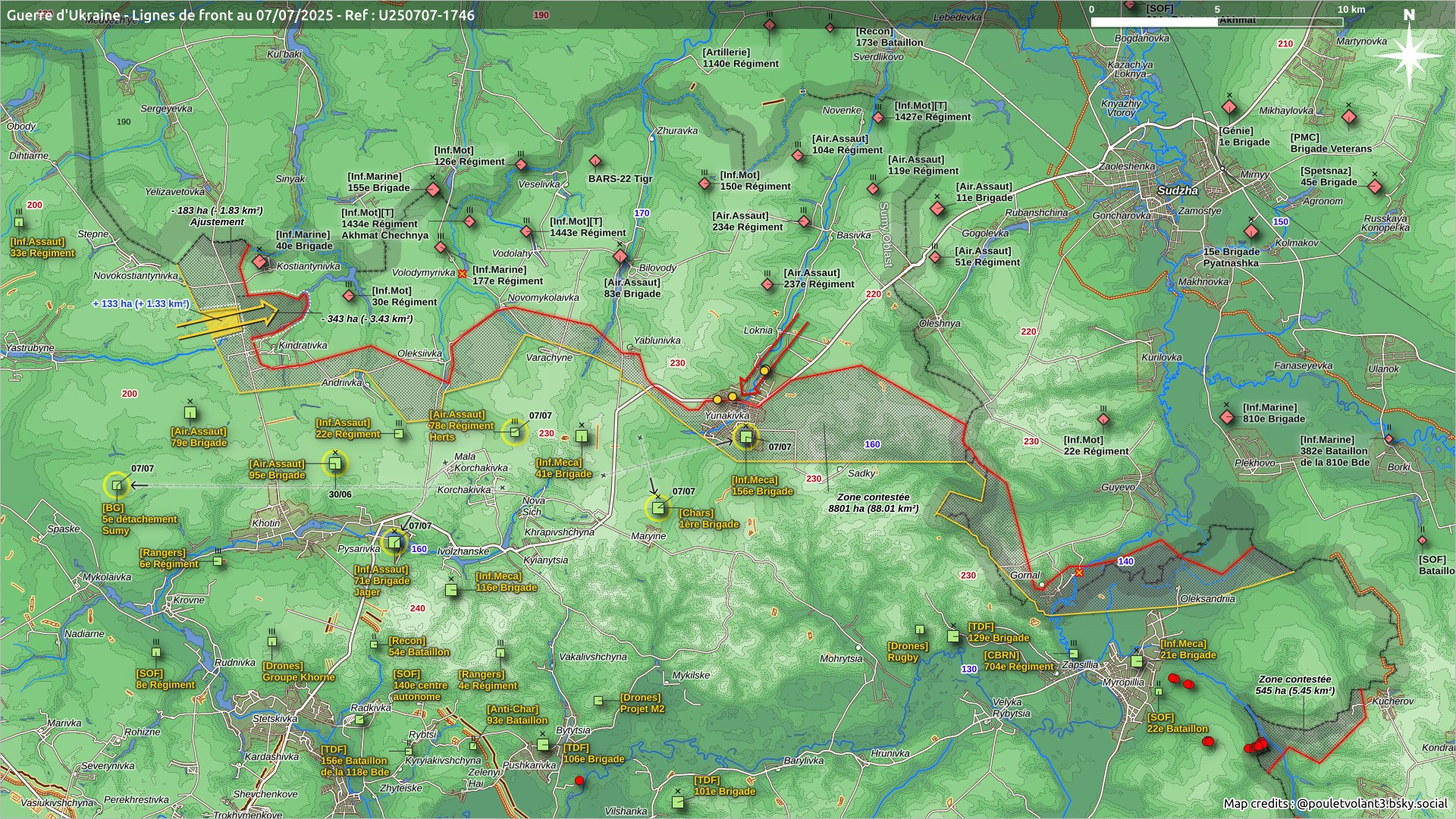This screenshot has height=819, width=1456.
Task: Select the Projet M2 drones unit marker
Action: 598,701
